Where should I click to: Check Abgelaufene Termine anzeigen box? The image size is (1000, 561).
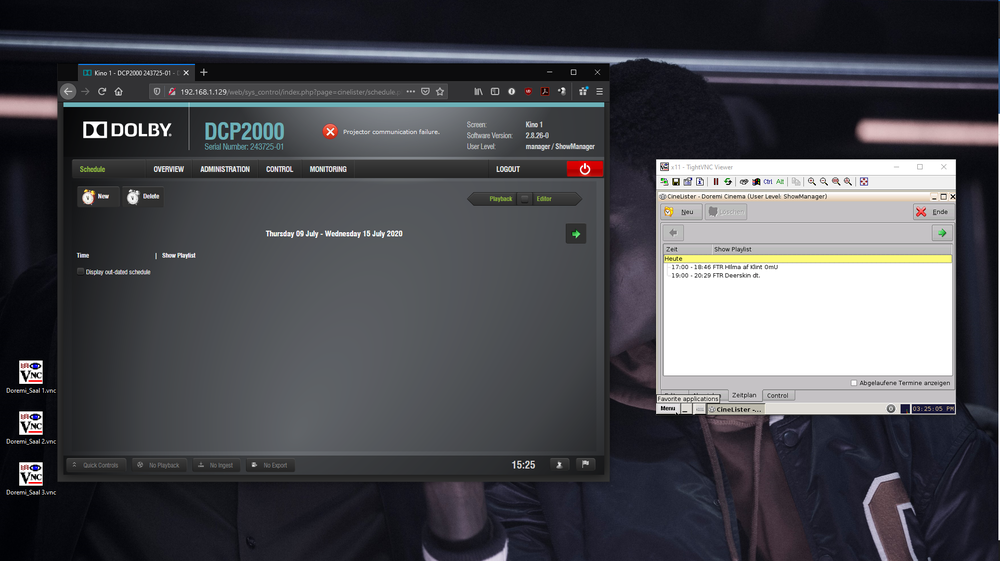(853, 382)
